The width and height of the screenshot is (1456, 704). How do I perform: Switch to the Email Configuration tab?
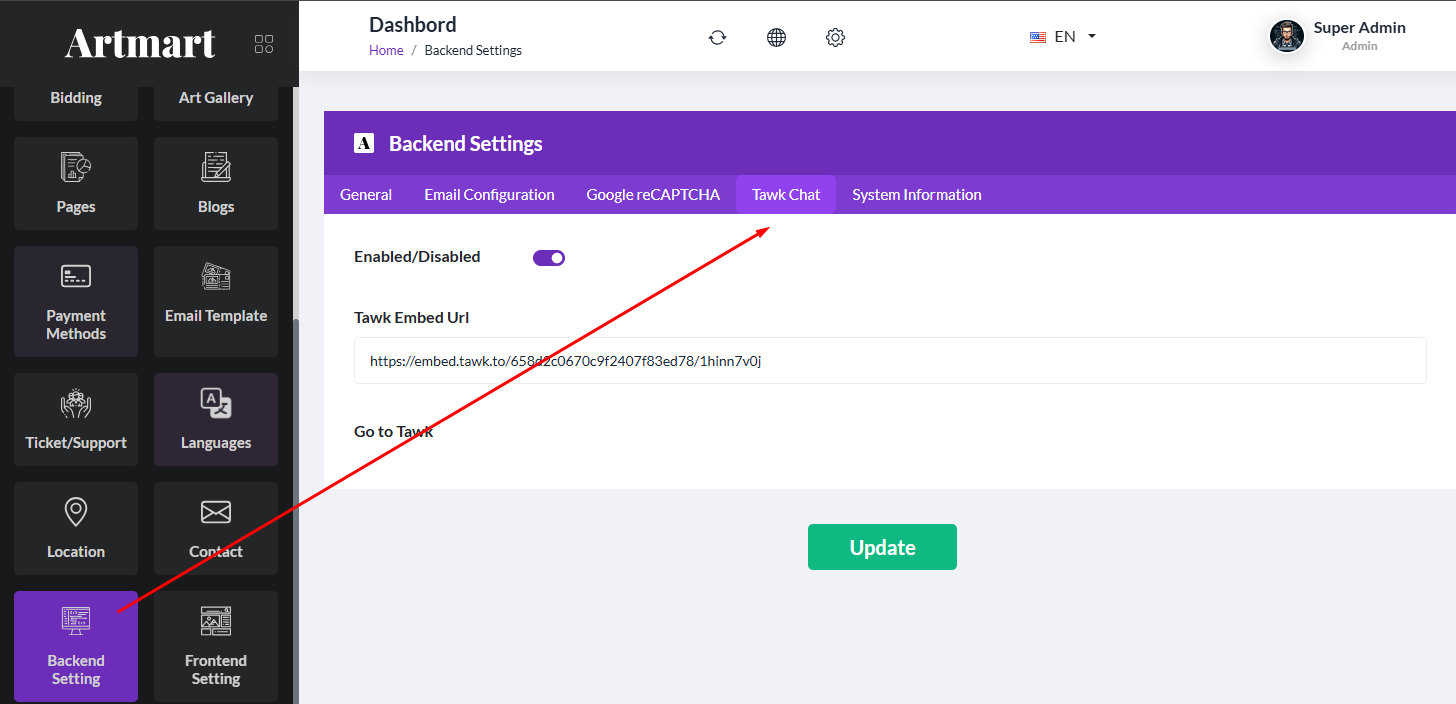[x=489, y=195]
